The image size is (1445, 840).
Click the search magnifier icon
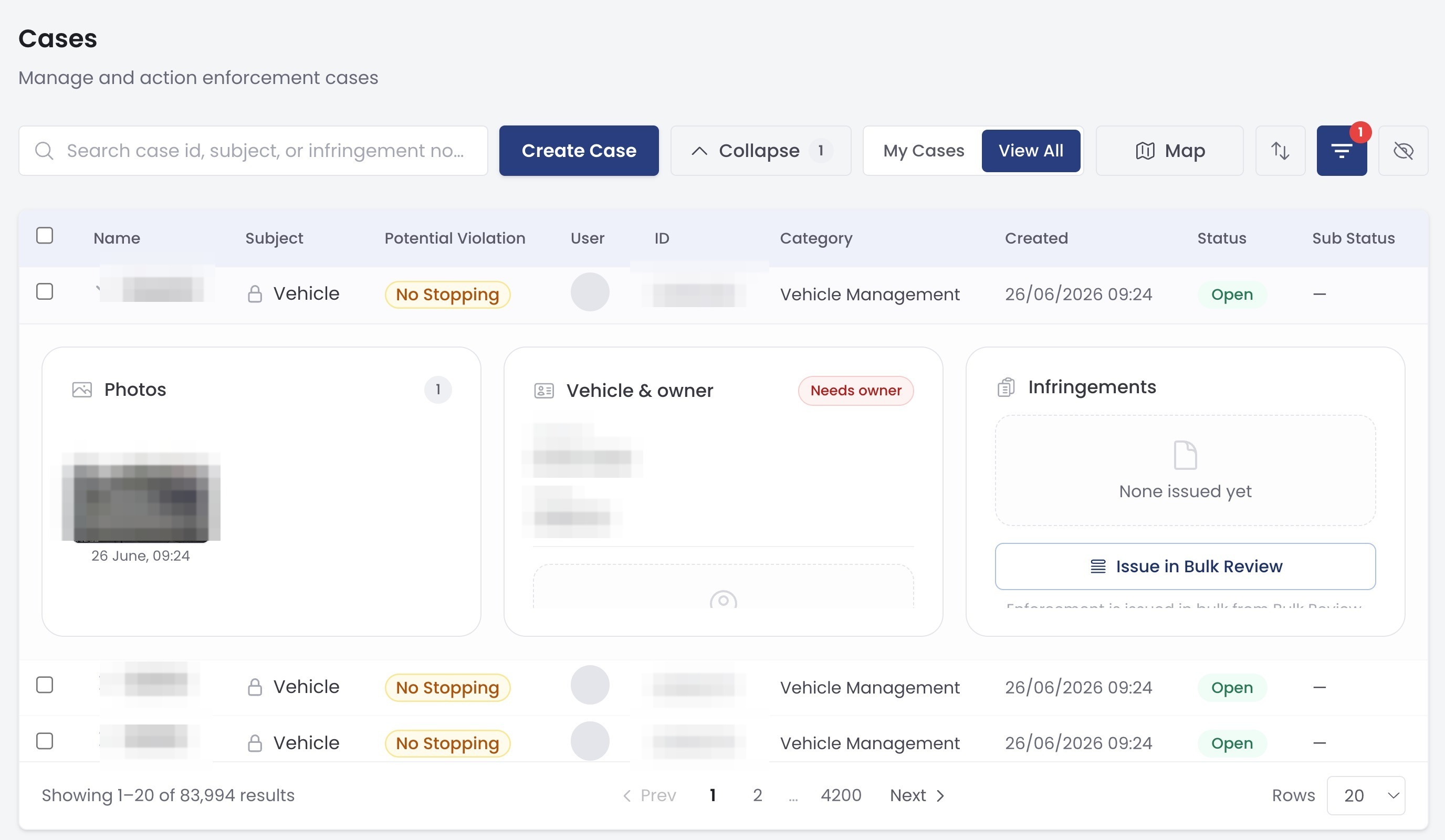[x=44, y=151]
